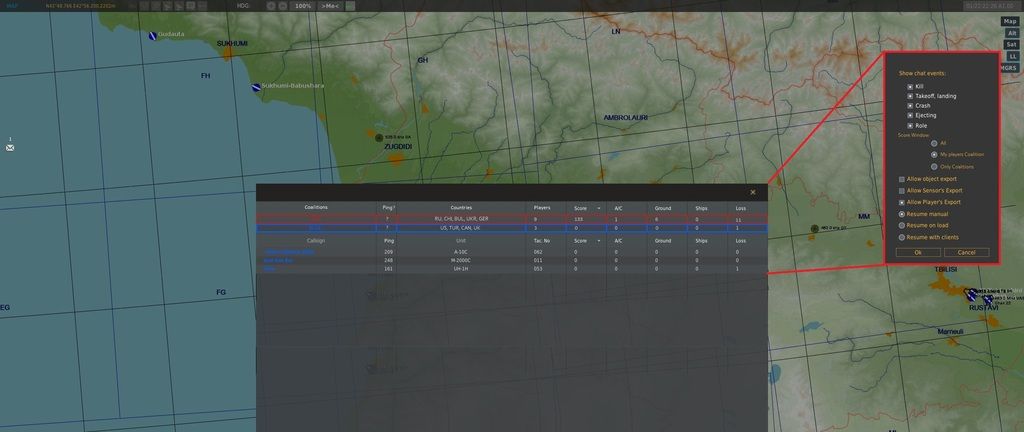Enable Allow object export
Viewport: 1024px width, 432px height.
[902, 179]
